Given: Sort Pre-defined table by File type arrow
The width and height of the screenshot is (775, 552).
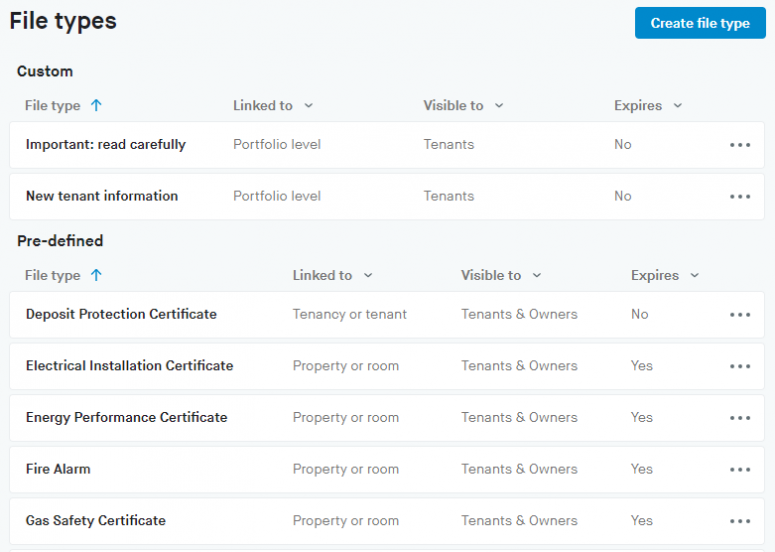Looking at the screenshot, I should click(96, 275).
